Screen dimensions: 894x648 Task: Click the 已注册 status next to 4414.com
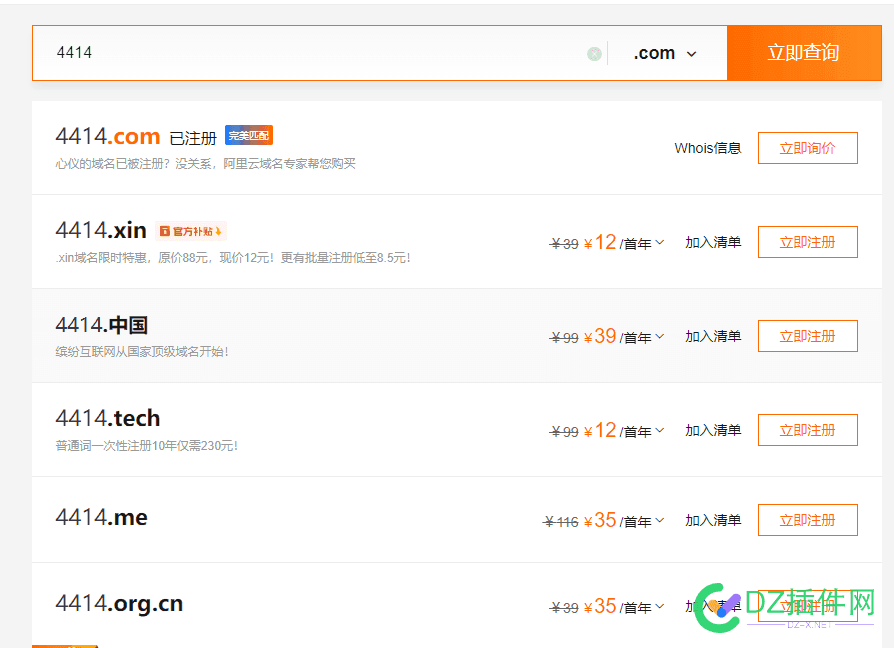point(193,138)
